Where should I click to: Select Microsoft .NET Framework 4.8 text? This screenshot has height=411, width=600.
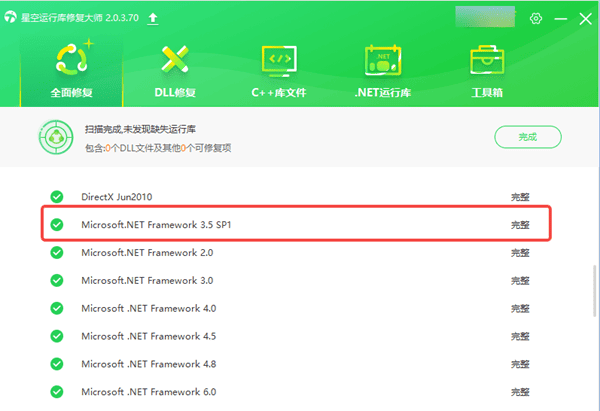149,364
